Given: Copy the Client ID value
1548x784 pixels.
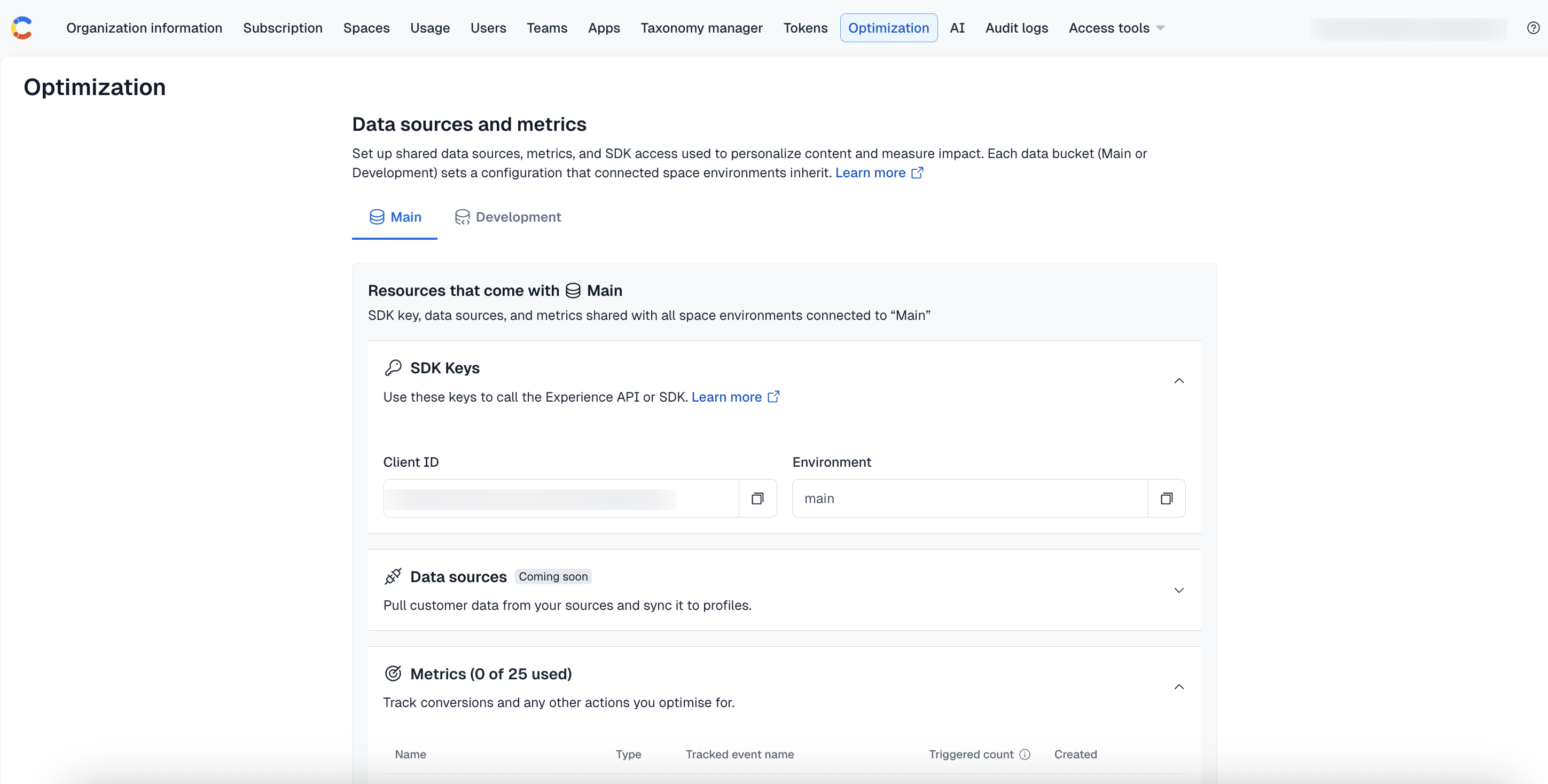Looking at the screenshot, I should pyautogui.click(x=757, y=498).
